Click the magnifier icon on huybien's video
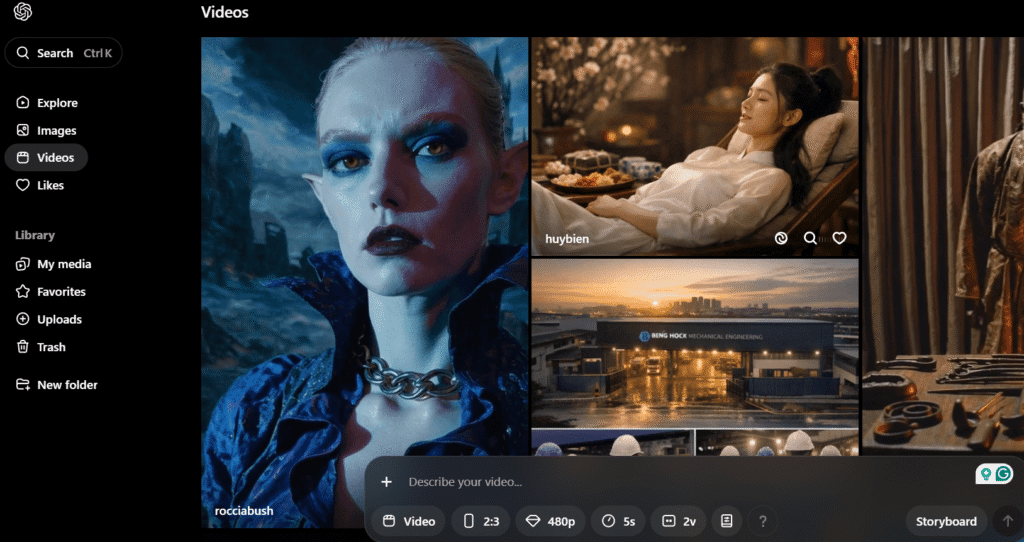This screenshot has height=542, width=1024. (x=810, y=238)
